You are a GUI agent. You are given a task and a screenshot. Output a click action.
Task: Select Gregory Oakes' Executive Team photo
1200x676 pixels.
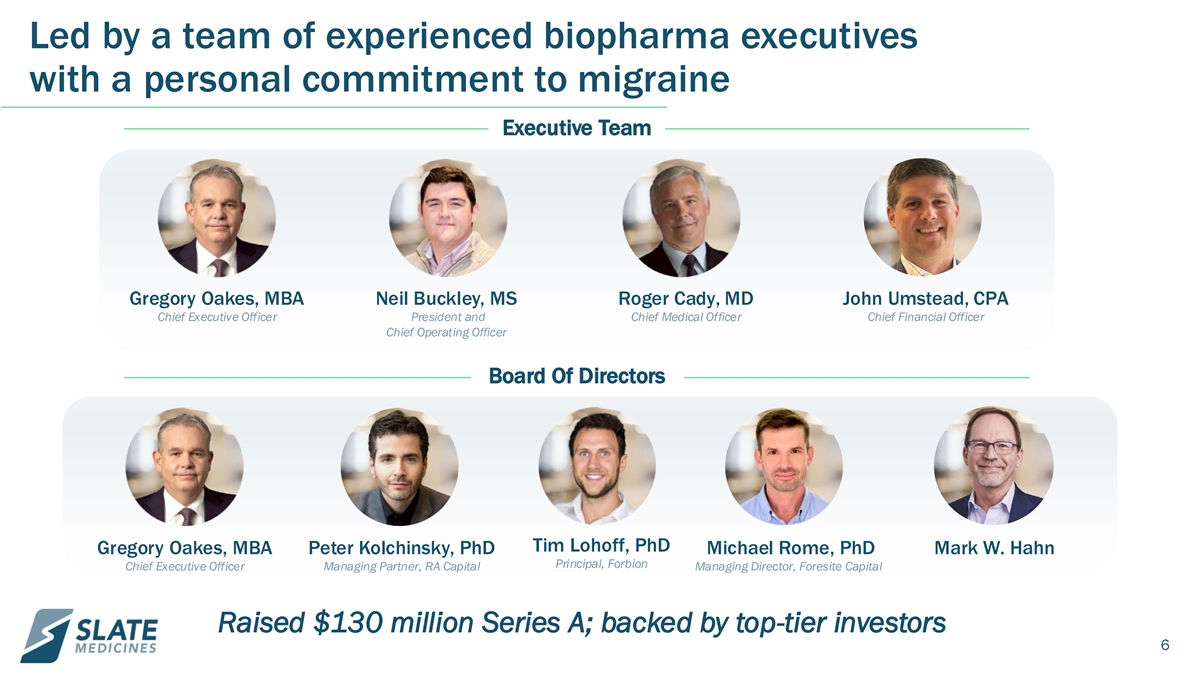click(x=217, y=218)
